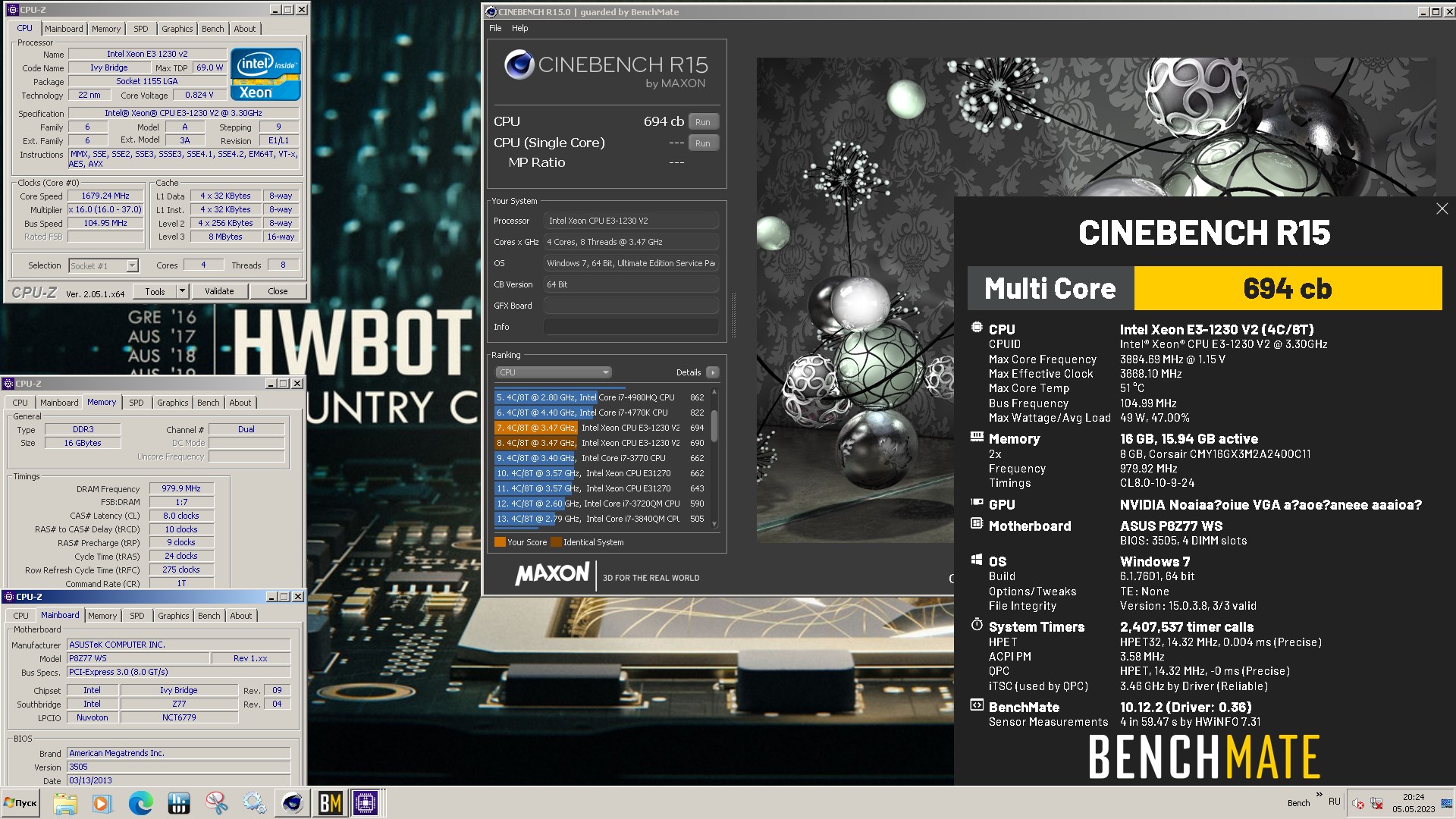Open Graphics tab in top CPU-Z window
The height and width of the screenshot is (819, 1456).
(177, 29)
